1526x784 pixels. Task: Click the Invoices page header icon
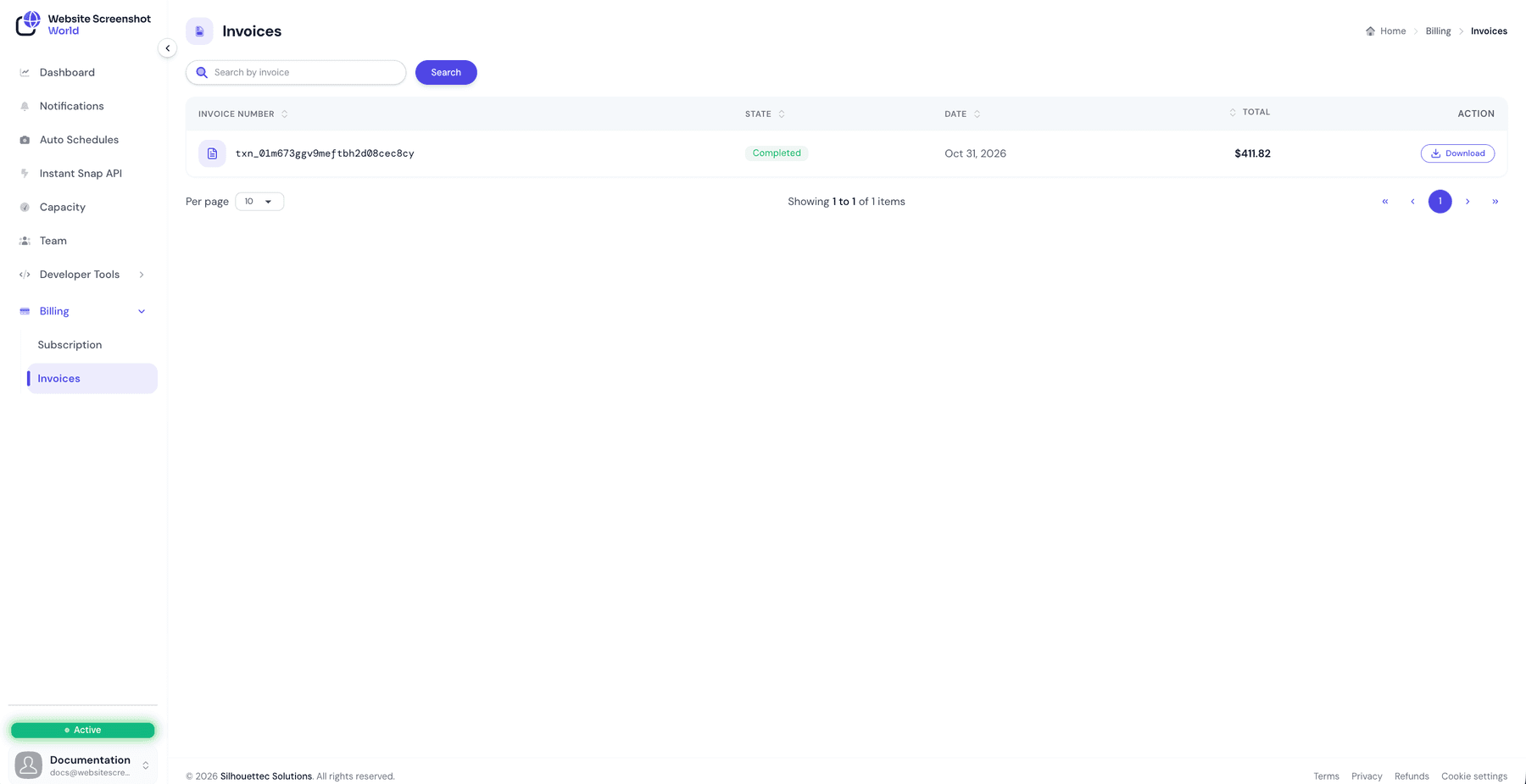click(199, 31)
